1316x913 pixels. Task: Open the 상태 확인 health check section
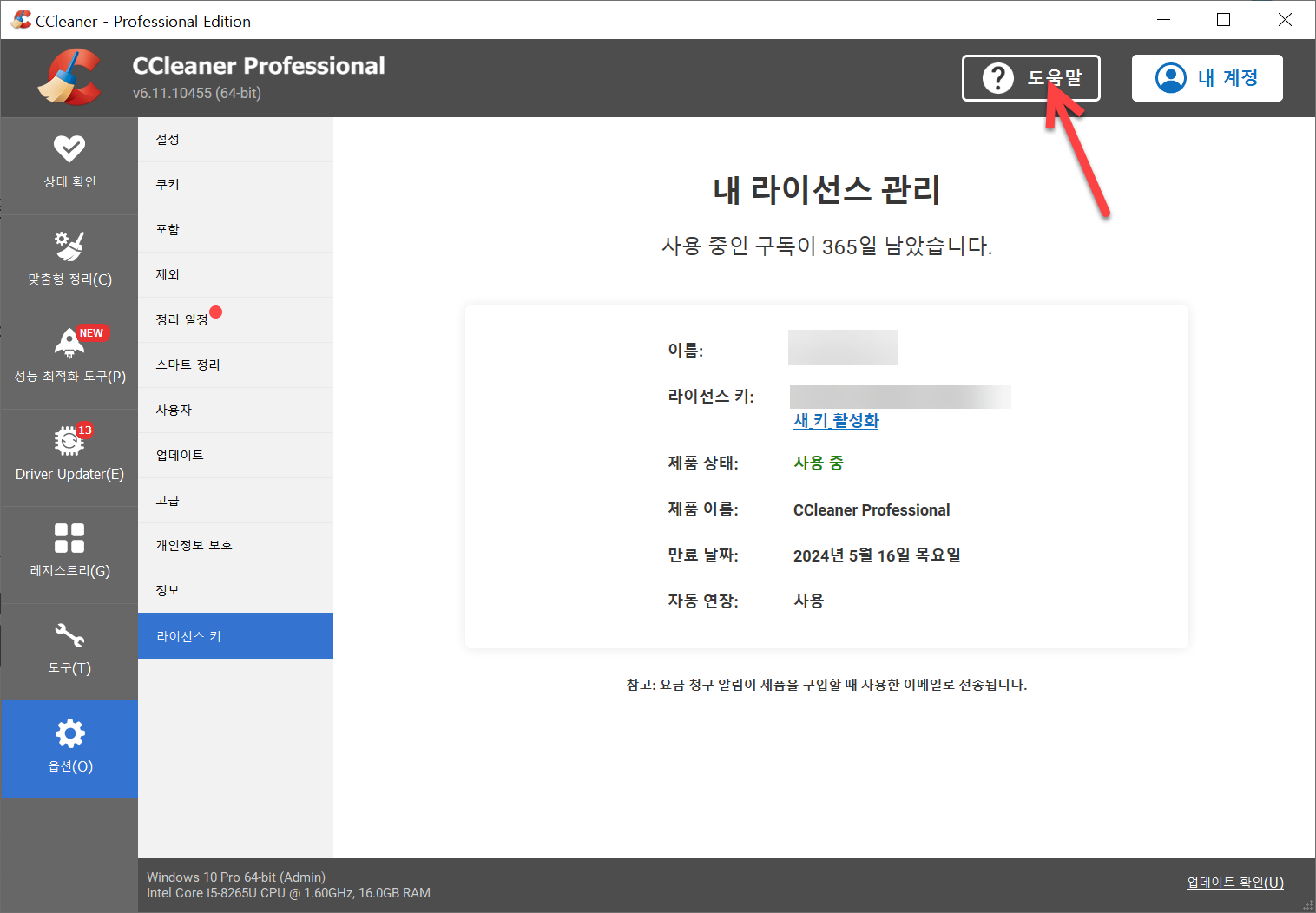tap(69, 166)
